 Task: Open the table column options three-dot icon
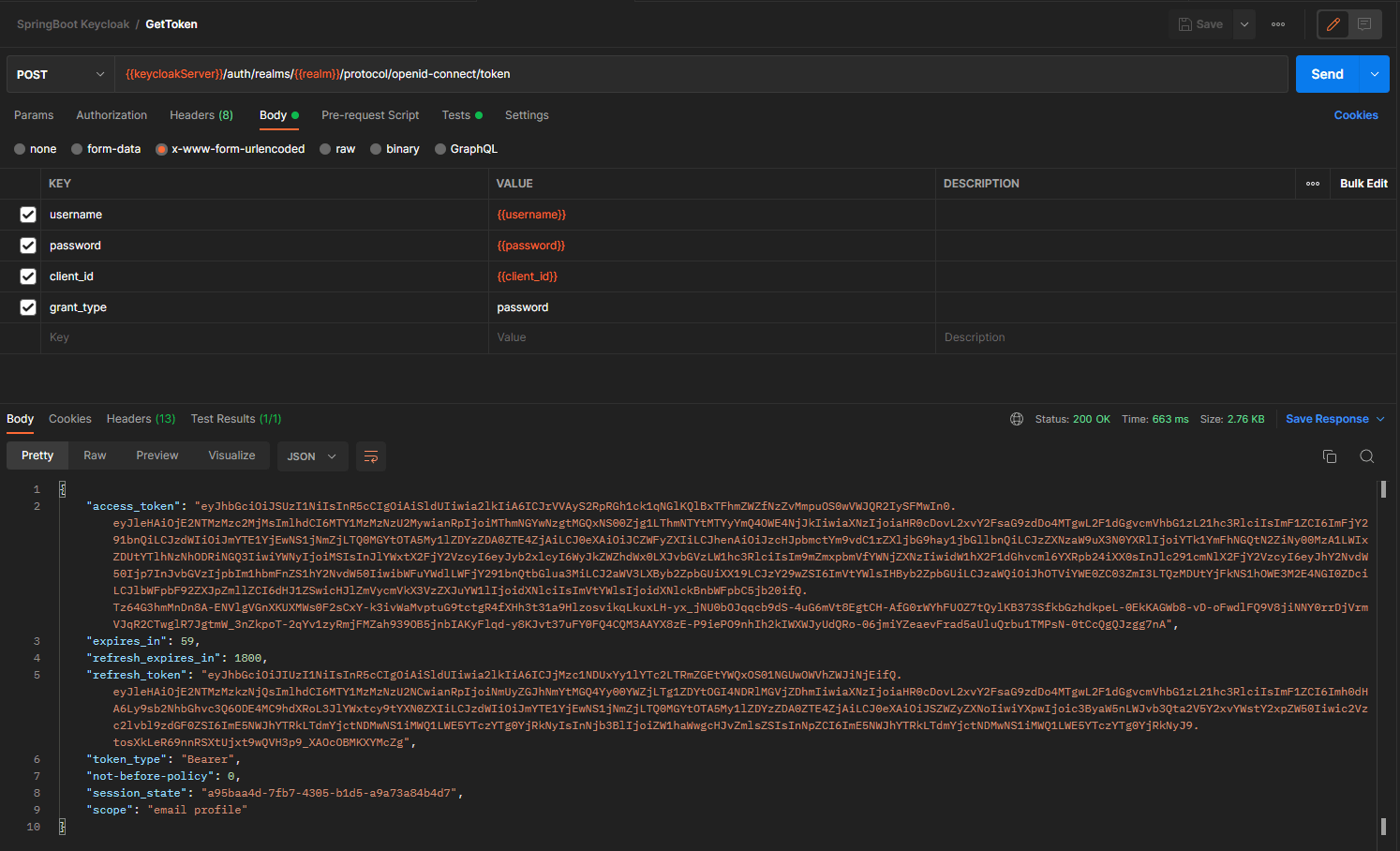point(1313,184)
